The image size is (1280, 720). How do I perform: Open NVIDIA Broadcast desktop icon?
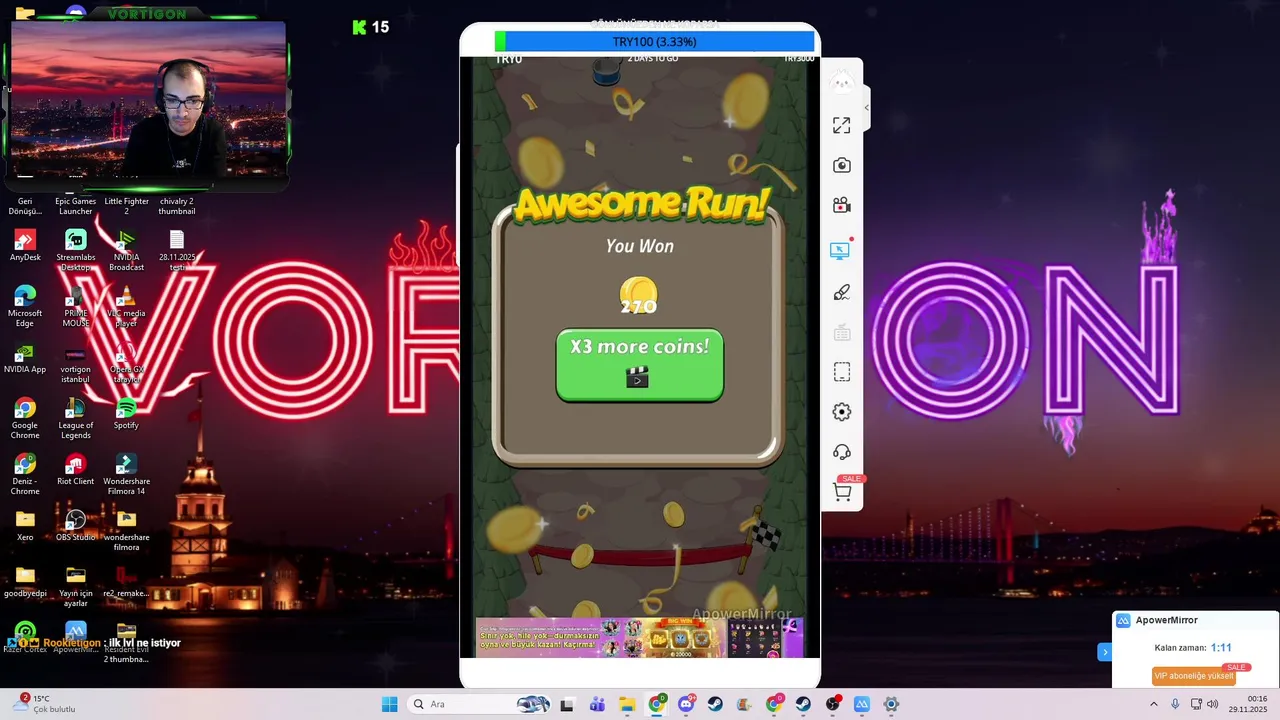pyautogui.click(x=126, y=250)
